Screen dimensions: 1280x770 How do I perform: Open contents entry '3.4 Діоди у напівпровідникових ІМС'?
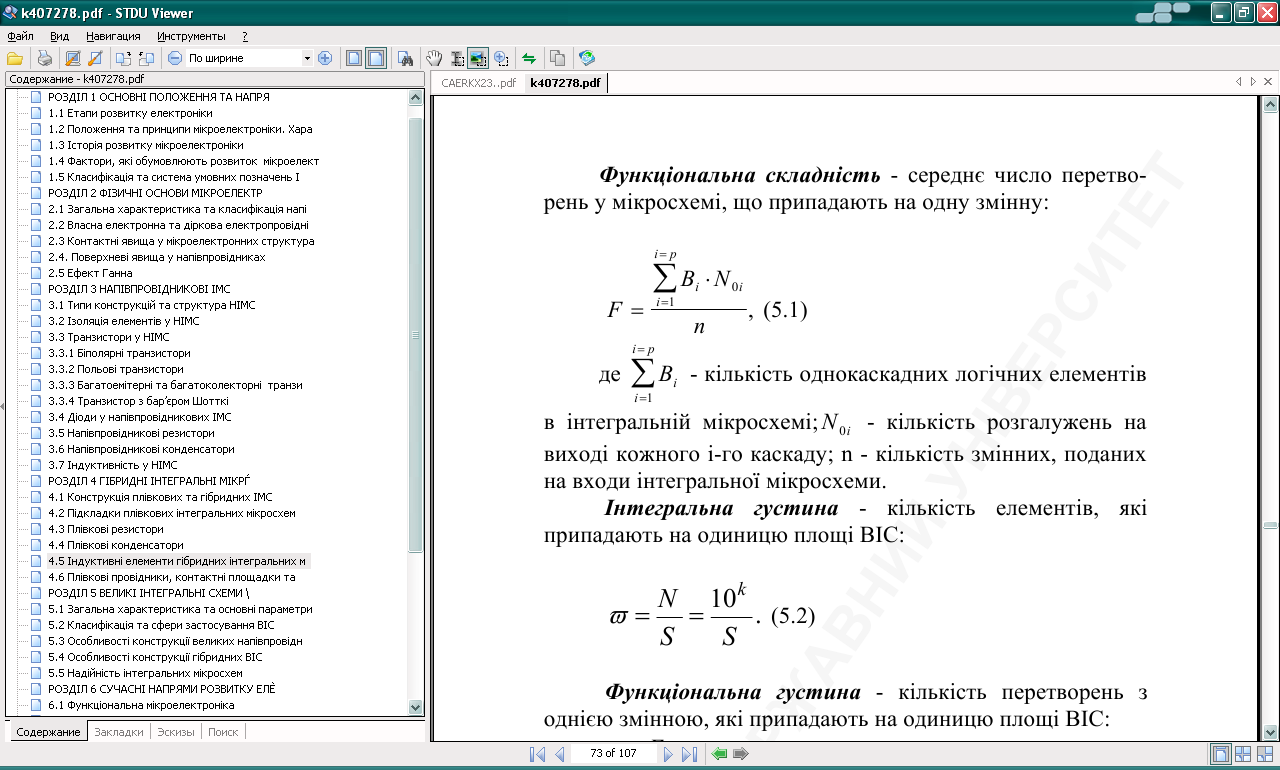click(x=140, y=417)
